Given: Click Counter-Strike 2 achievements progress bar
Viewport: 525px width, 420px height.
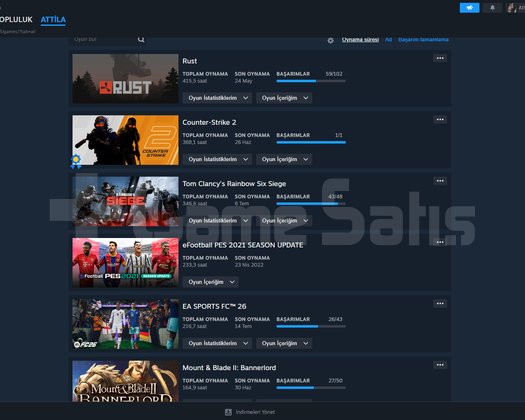Looking at the screenshot, I should click(x=311, y=142).
